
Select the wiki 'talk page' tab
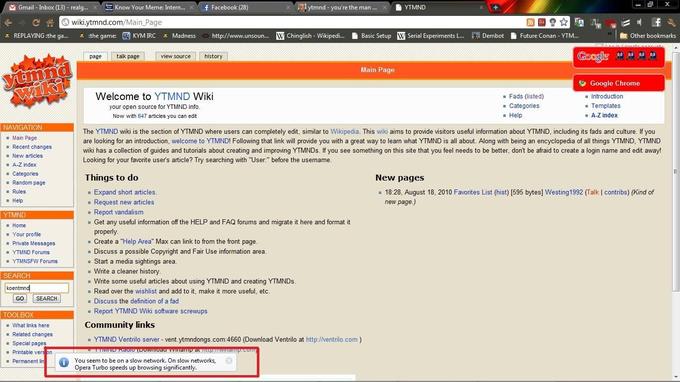[x=128, y=56]
